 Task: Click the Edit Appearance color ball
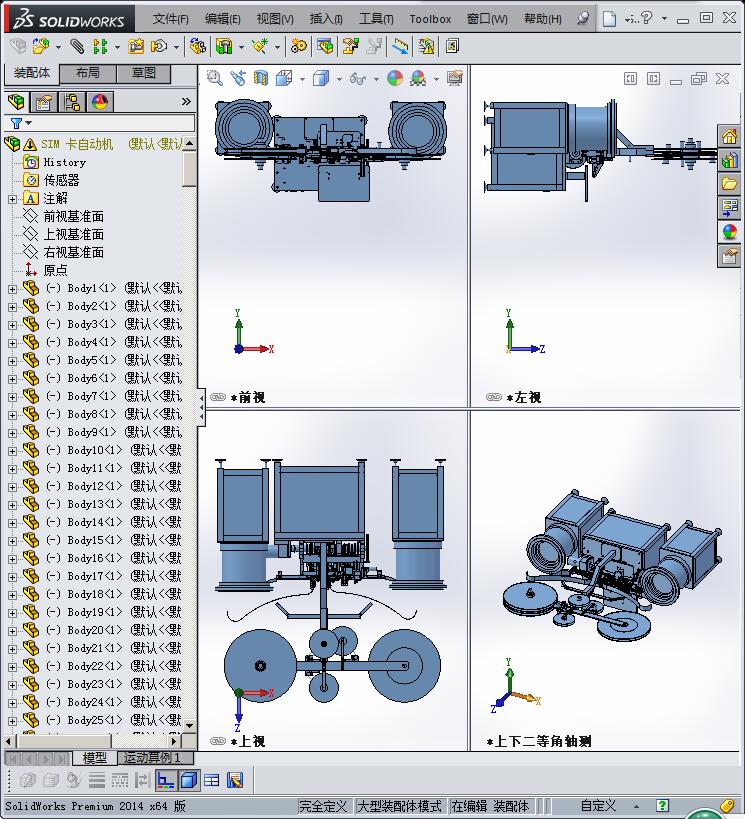[395, 78]
